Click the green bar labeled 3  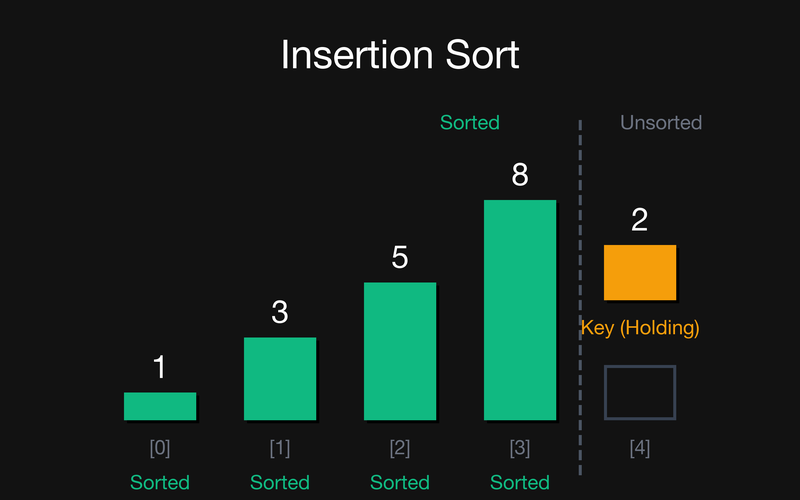click(x=280, y=379)
